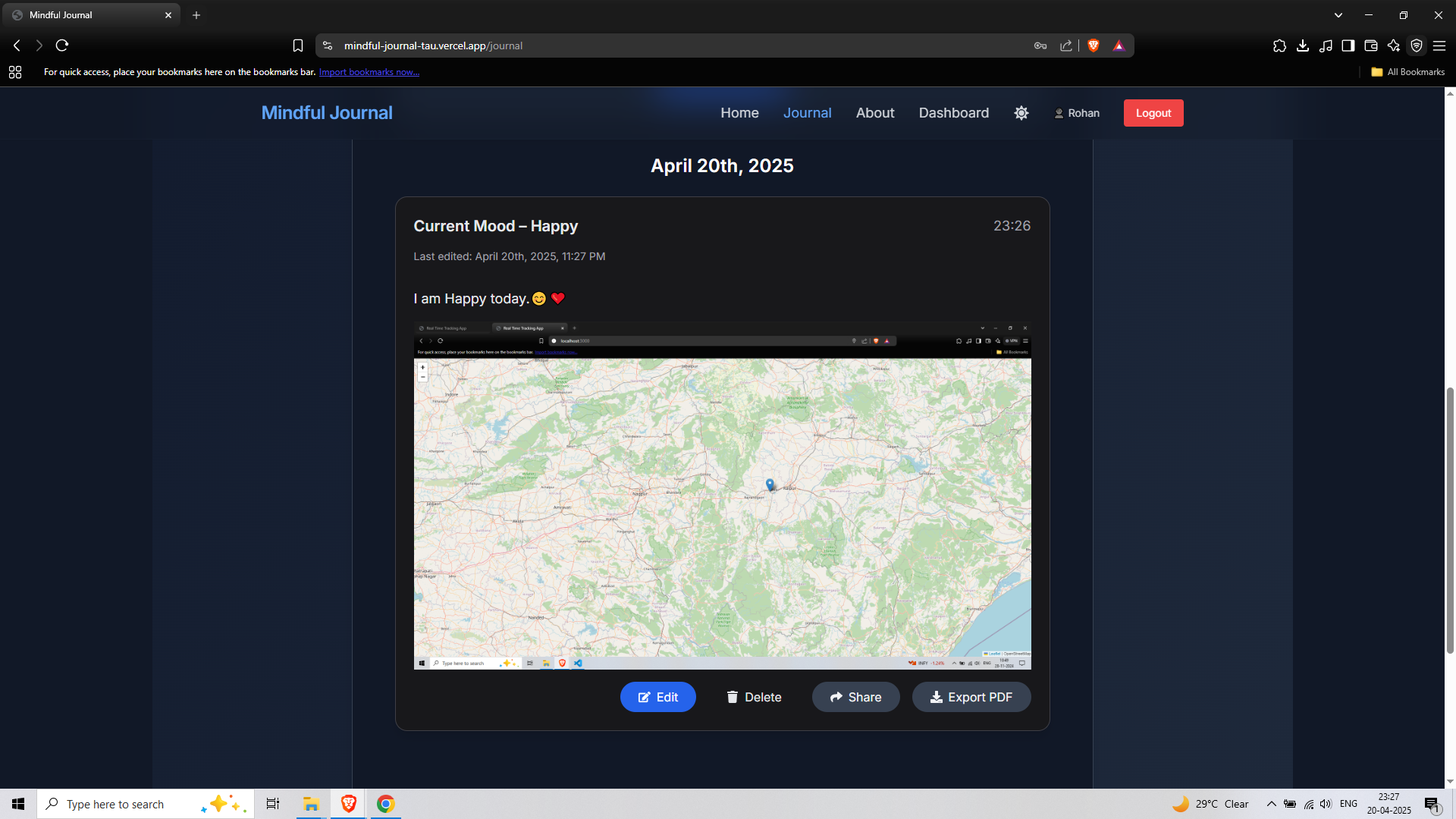Open the Journal nav tab

(x=807, y=113)
